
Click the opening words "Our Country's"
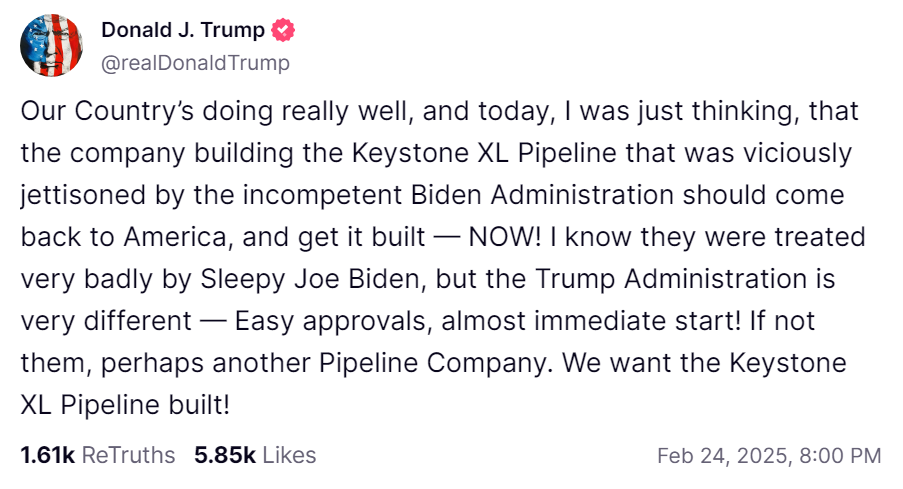point(107,111)
